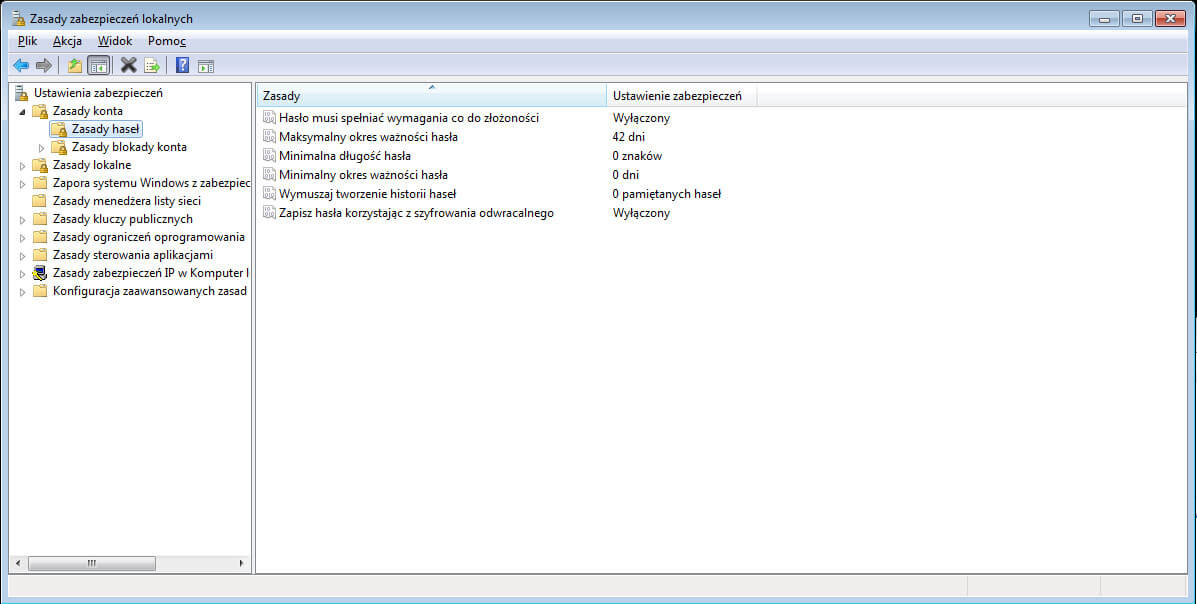The width and height of the screenshot is (1197, 604).
Task: Toggle the Show/Hide Action Pane icon
Action: (x=206, y=66)
